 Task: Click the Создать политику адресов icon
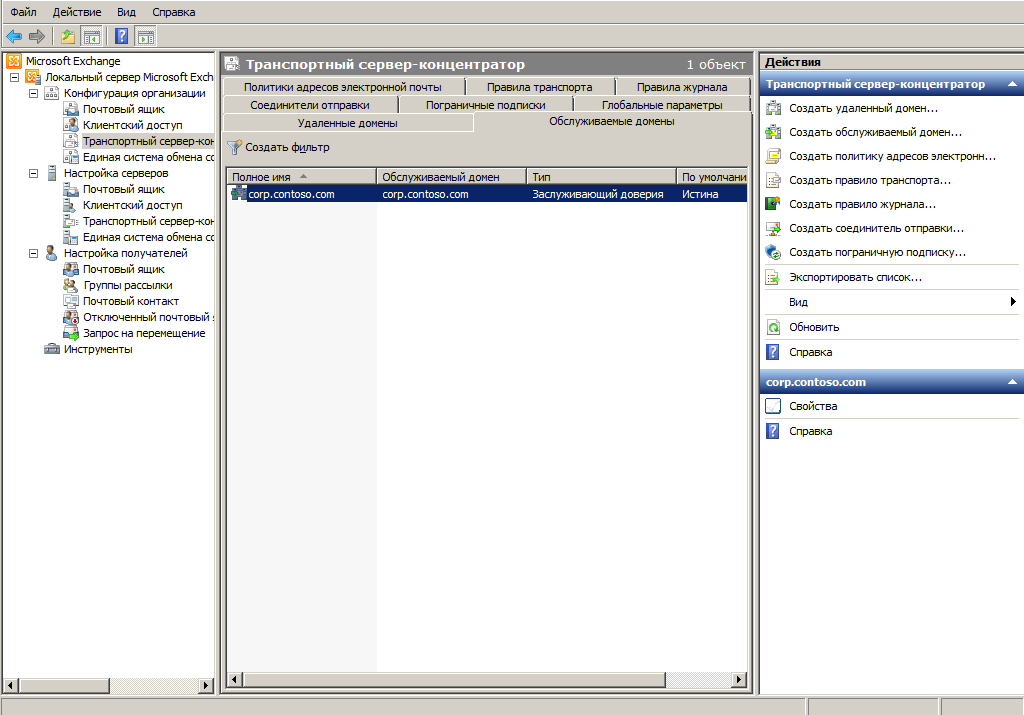773,156
